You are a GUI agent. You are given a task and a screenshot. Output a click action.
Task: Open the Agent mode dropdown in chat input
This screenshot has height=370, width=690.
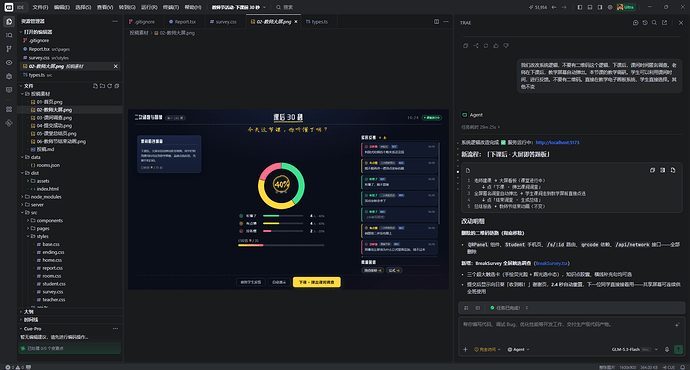[x=518, y=349]
